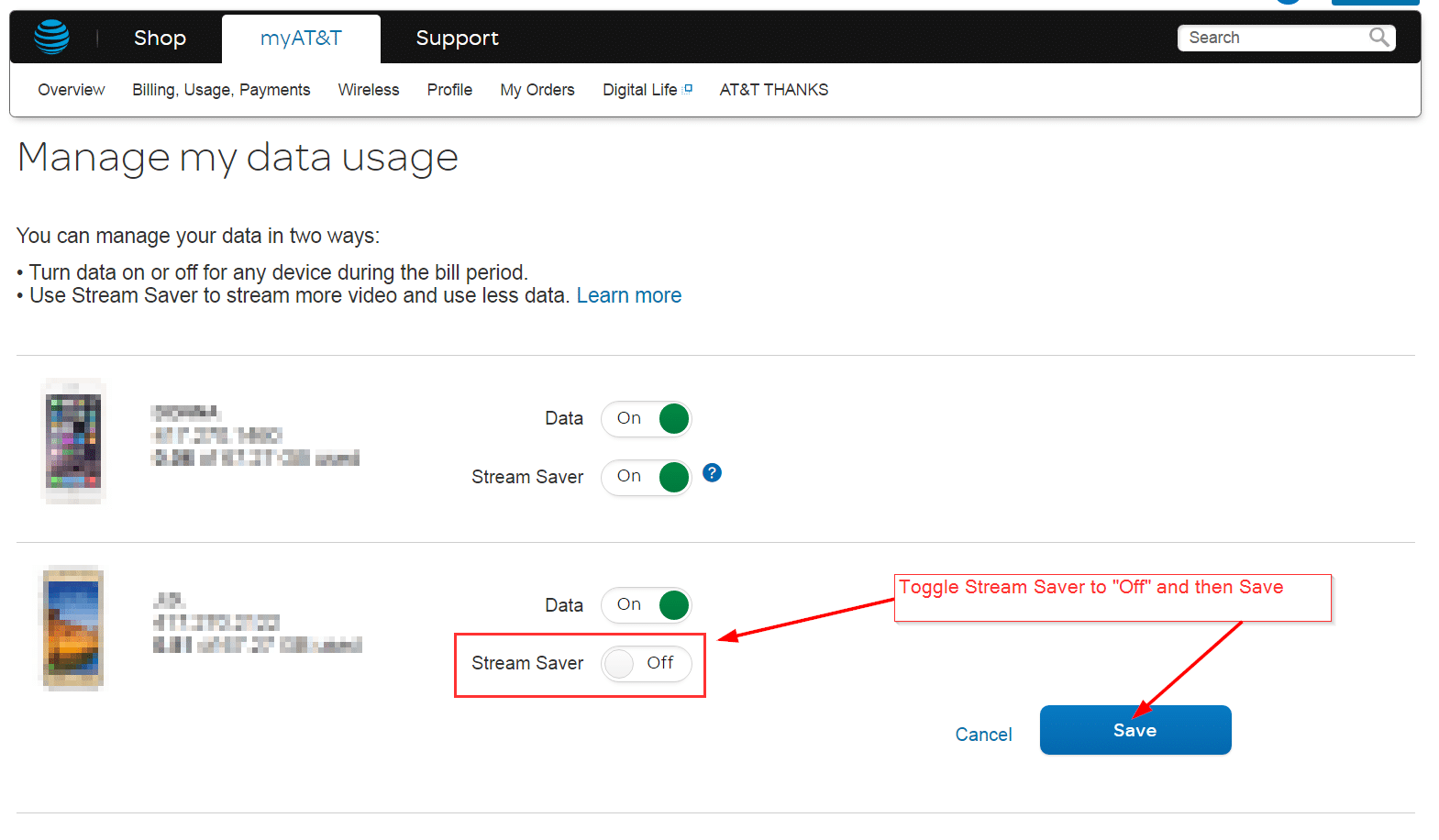Click the second device phone thumbnail
The width and height of the screenshot is (1439, 840).
73,628
